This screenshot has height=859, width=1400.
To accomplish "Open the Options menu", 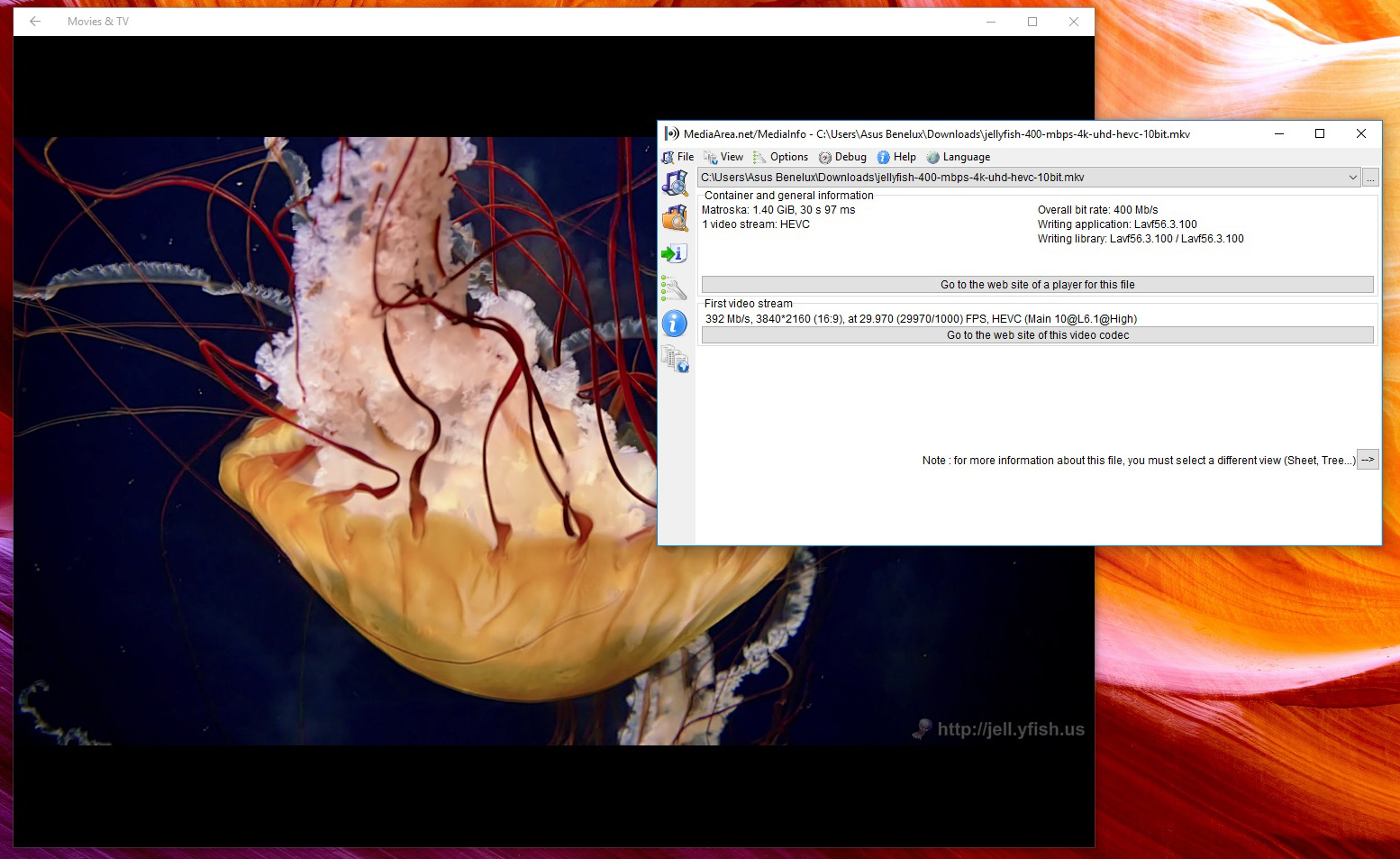I will tap(780, 157).
